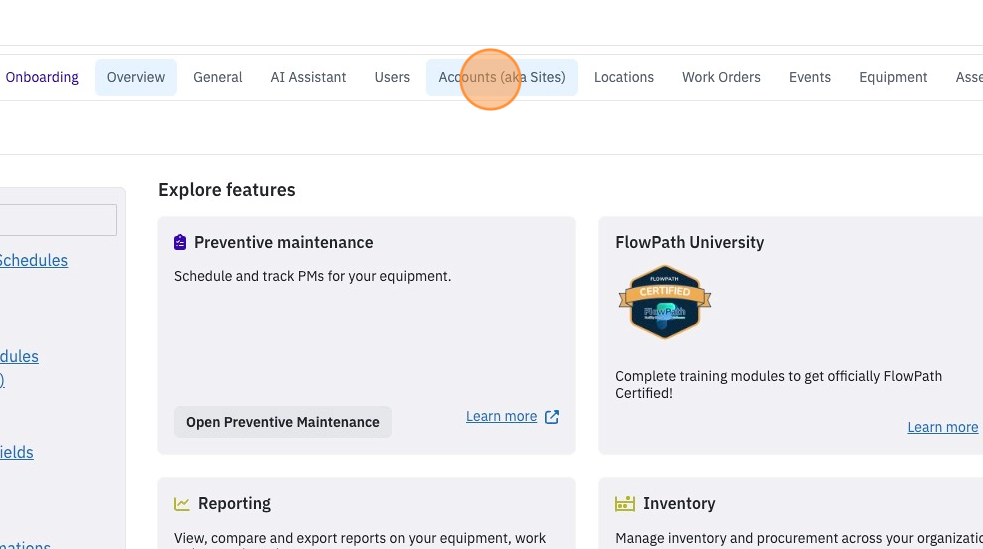Click the Preventive maintenance heading
983x549 pixels.
coord(283,242)
